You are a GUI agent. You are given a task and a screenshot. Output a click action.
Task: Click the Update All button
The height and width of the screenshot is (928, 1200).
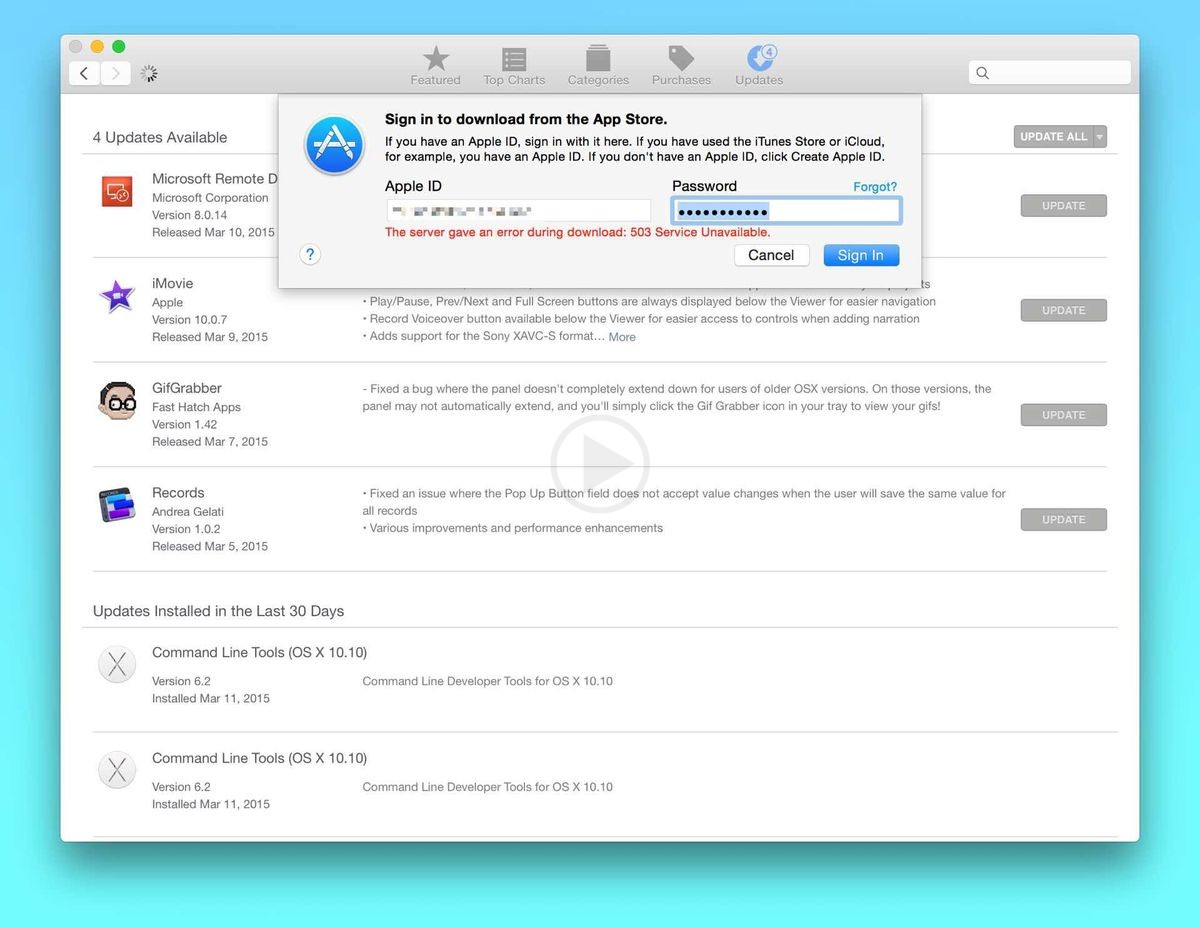(x=1053, y=137)
